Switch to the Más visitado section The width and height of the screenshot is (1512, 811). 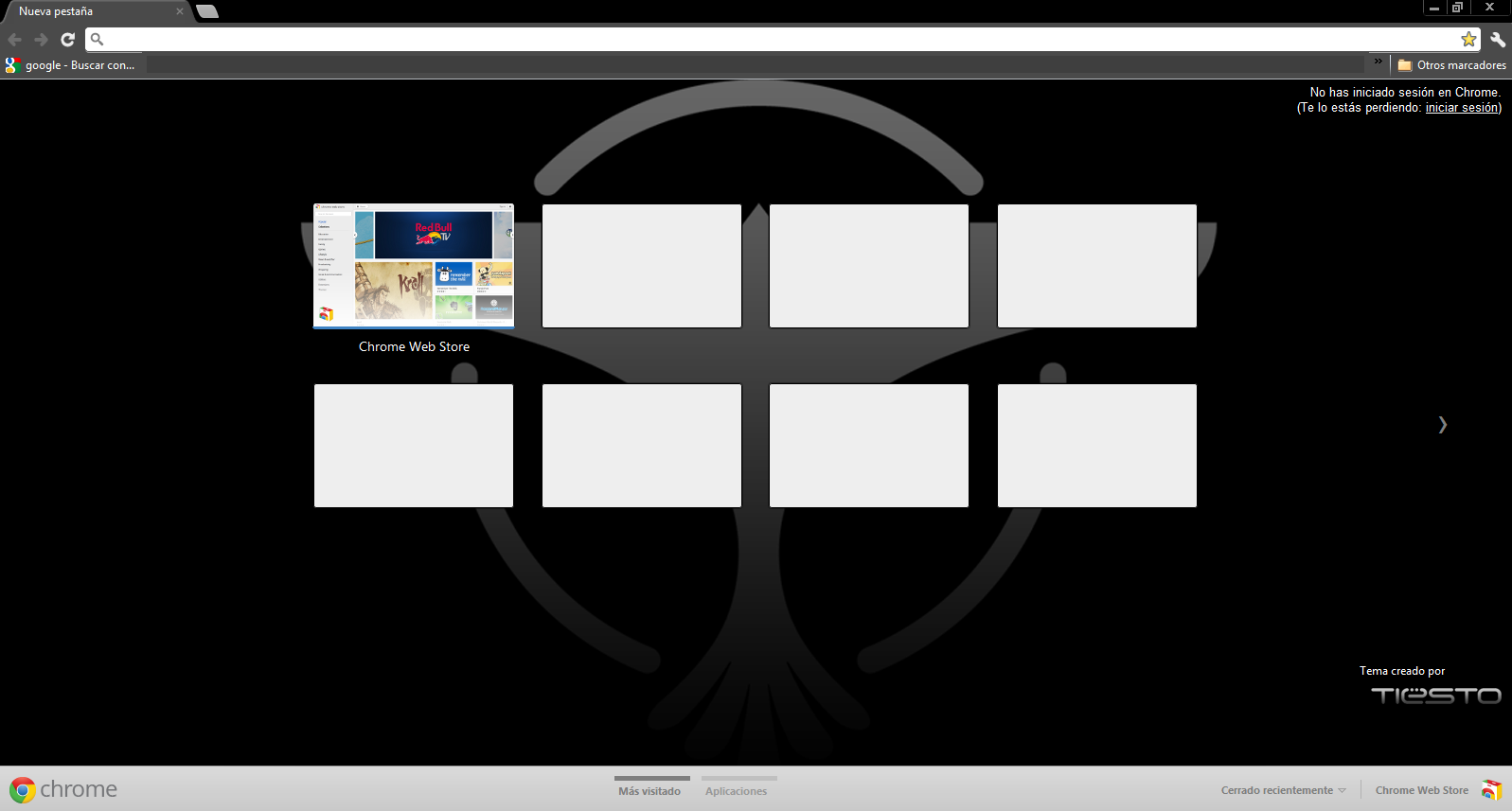649,791
